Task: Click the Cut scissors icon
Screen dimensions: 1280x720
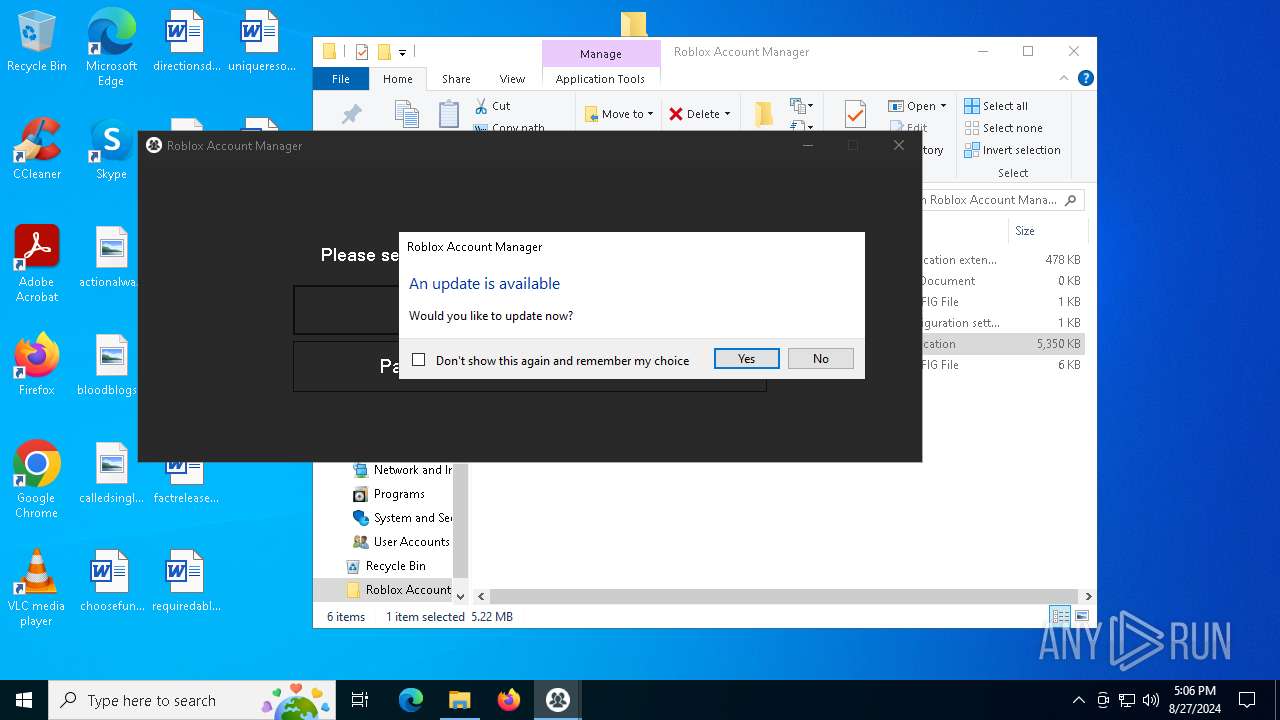Action: pos(481,106)
